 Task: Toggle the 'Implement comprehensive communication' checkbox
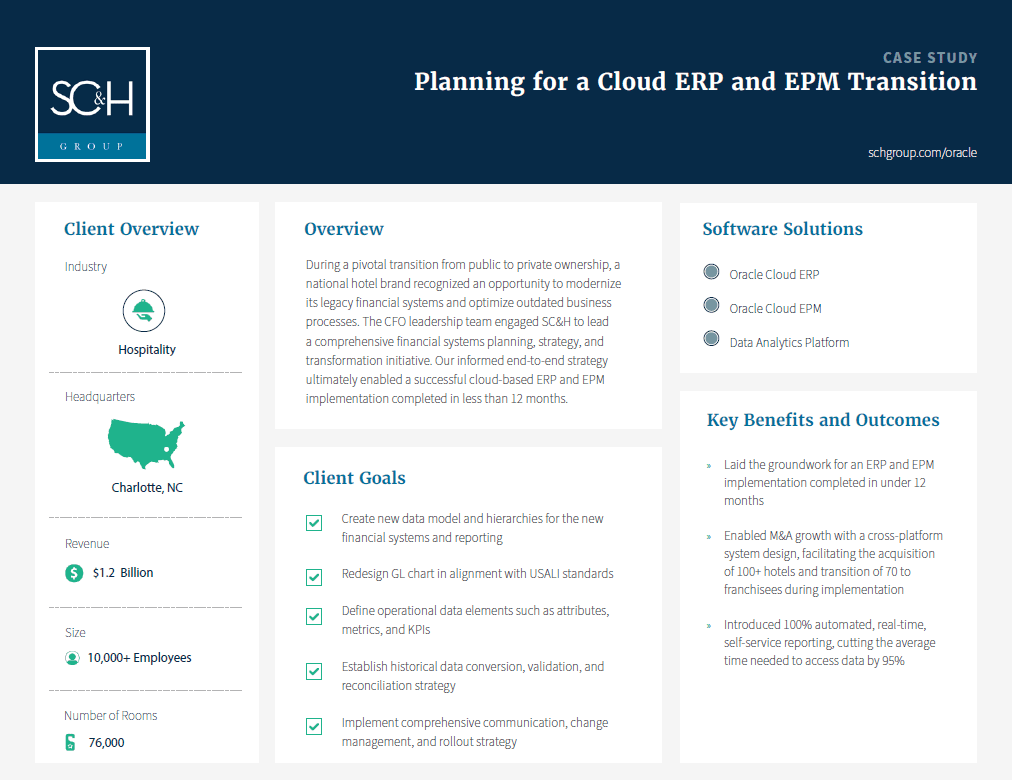click(x=314, y=726)
